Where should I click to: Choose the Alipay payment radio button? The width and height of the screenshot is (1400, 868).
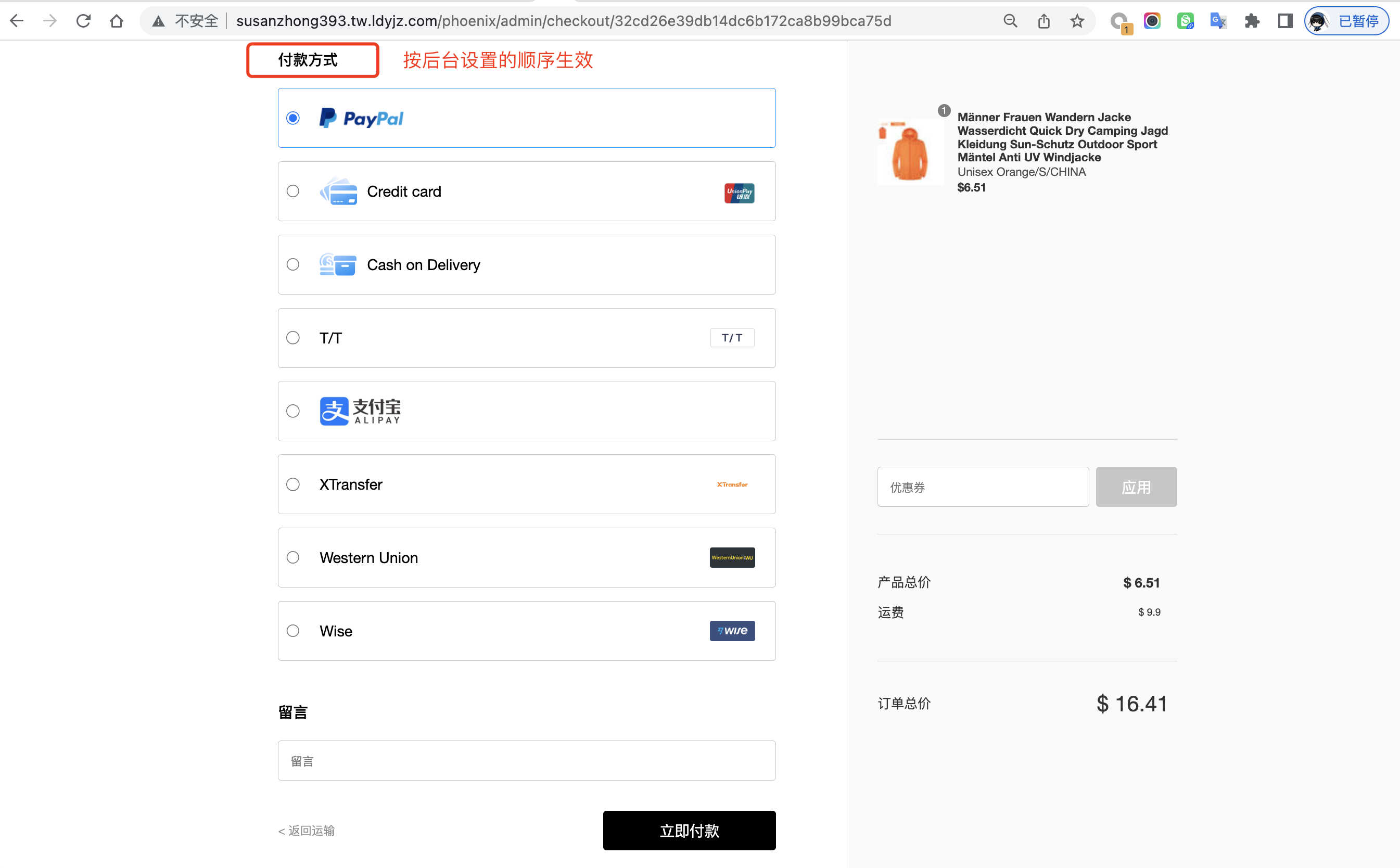point(292,411)
